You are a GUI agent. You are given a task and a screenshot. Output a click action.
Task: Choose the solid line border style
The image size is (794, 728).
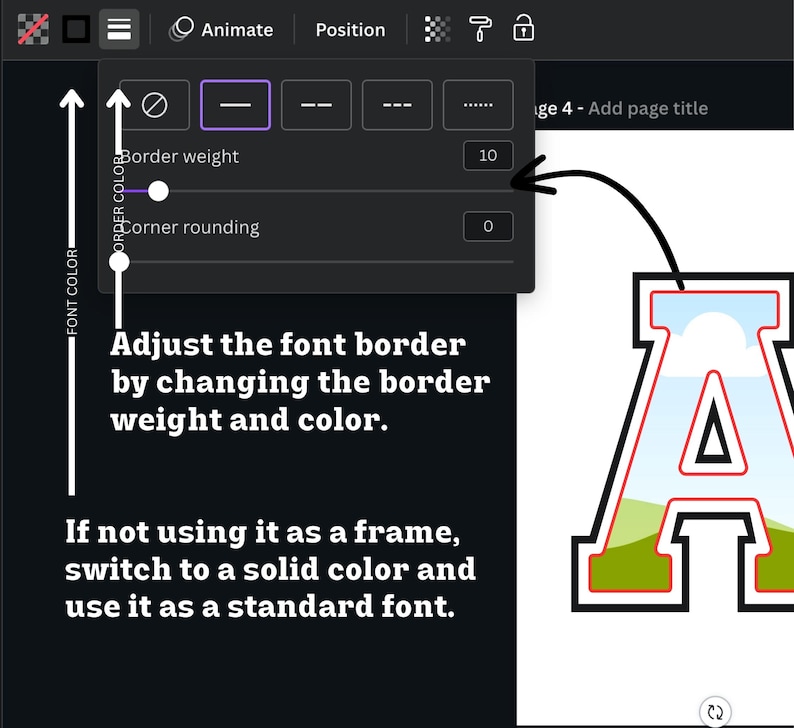(x=235, y=105)
